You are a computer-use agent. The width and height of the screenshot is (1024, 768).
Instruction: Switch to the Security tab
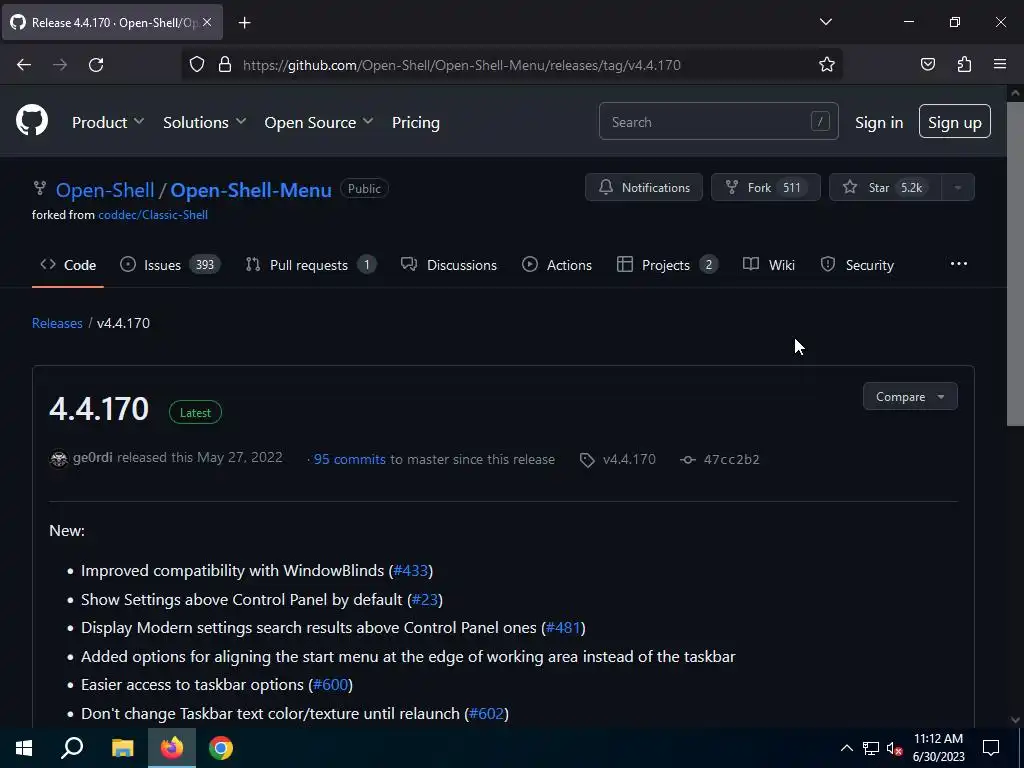[x=857, y=265]
